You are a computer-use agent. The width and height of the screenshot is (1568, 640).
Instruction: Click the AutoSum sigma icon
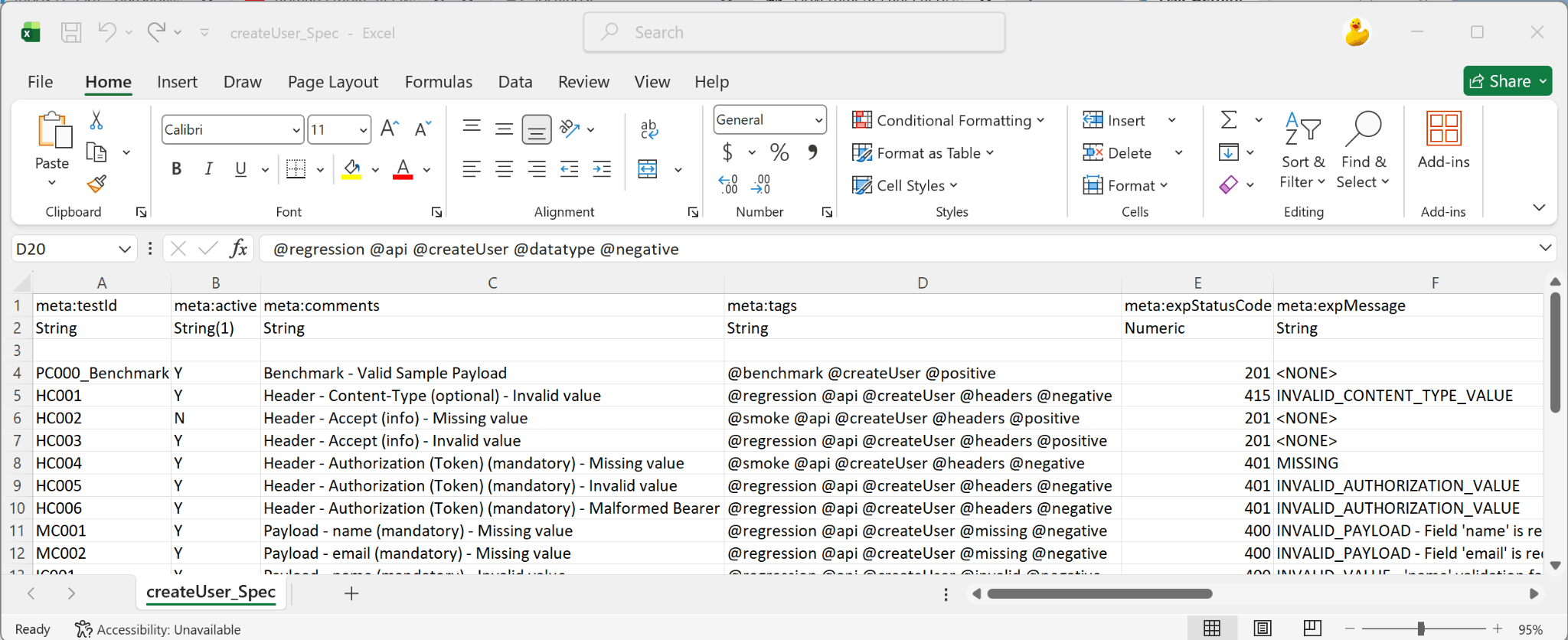[x=1229, y=120]
